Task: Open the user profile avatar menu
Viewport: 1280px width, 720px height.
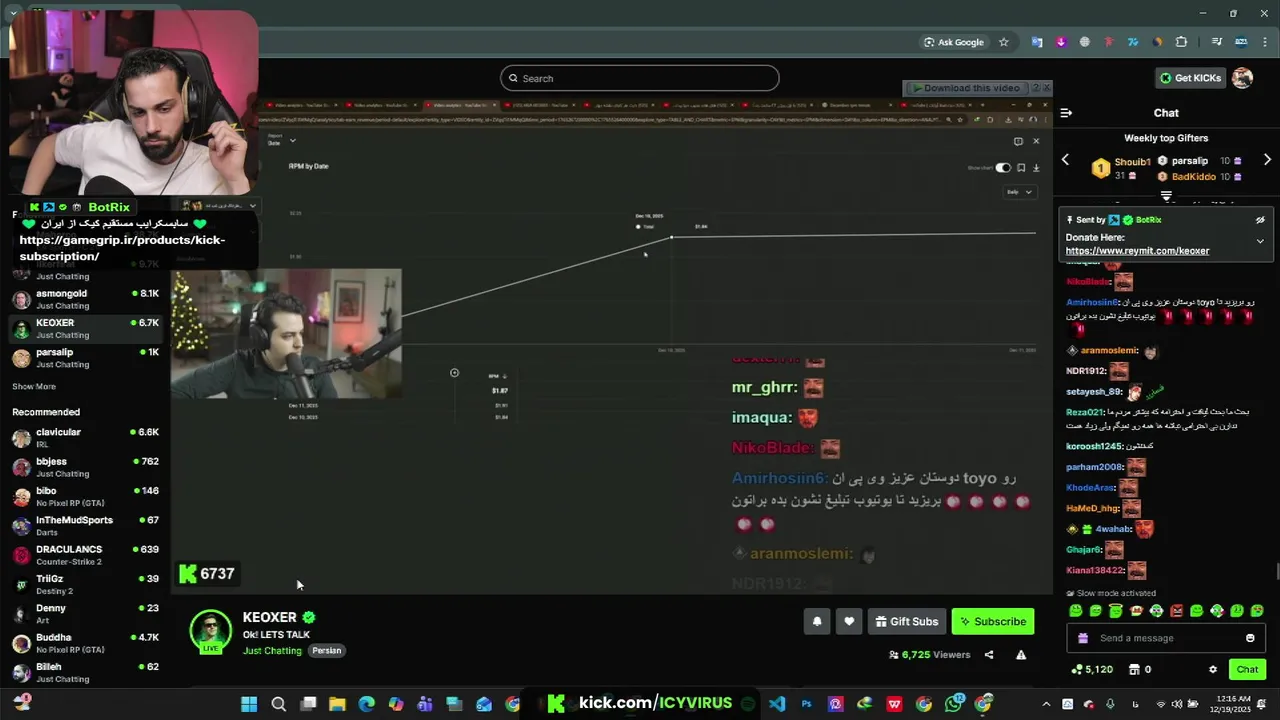Action: (1243, 78)
